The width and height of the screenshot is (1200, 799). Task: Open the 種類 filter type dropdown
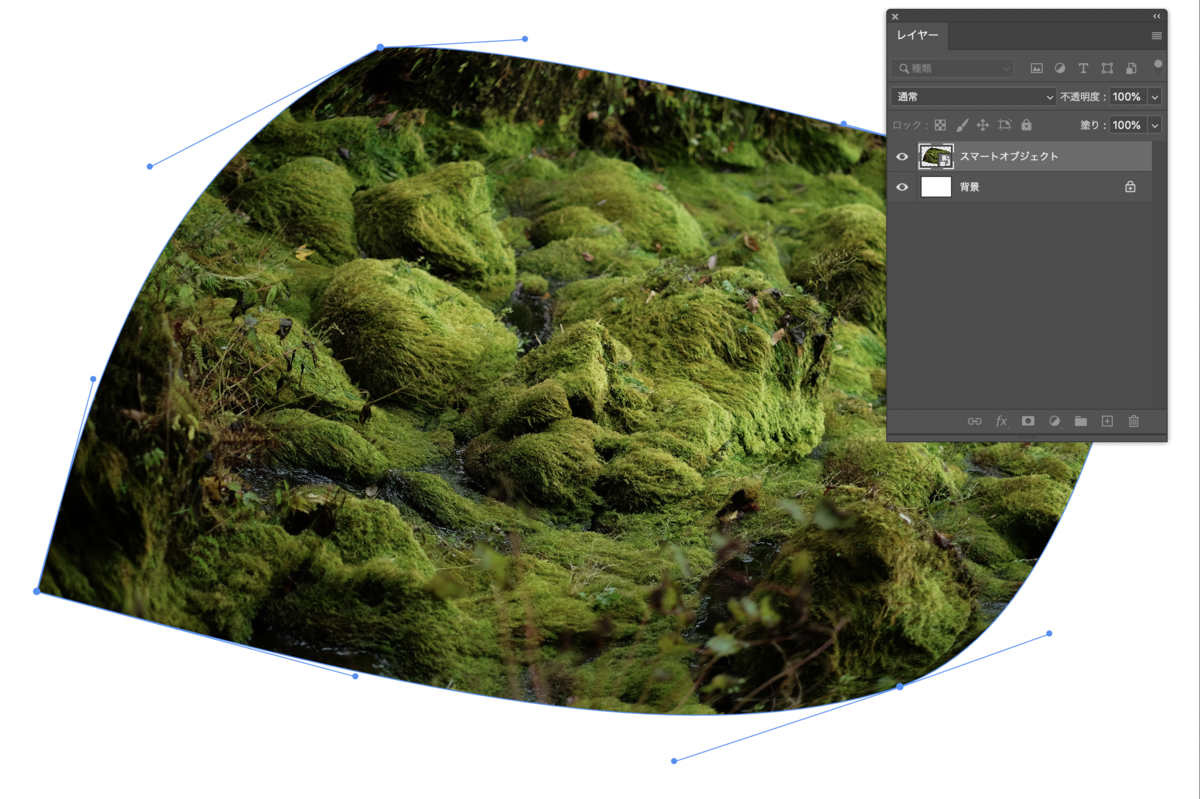tap(952, 68)
